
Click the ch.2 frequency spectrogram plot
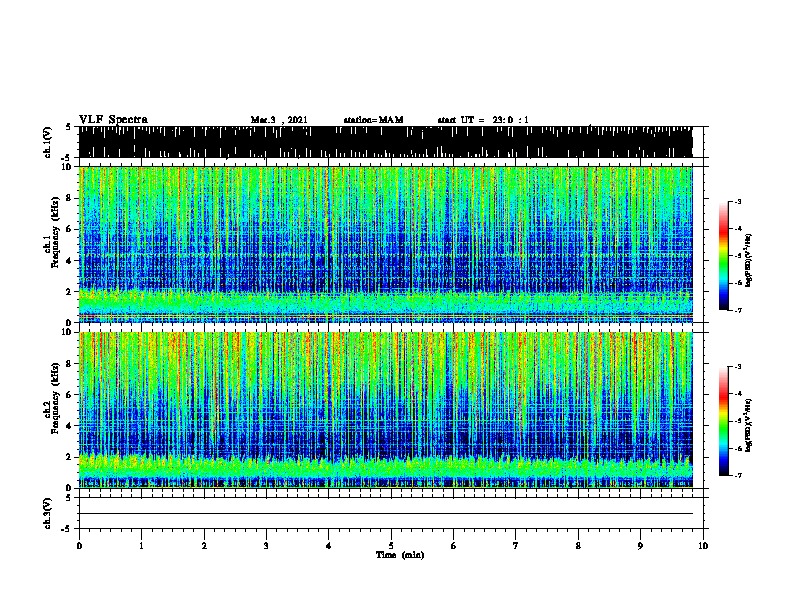click(x=386, y=410)
